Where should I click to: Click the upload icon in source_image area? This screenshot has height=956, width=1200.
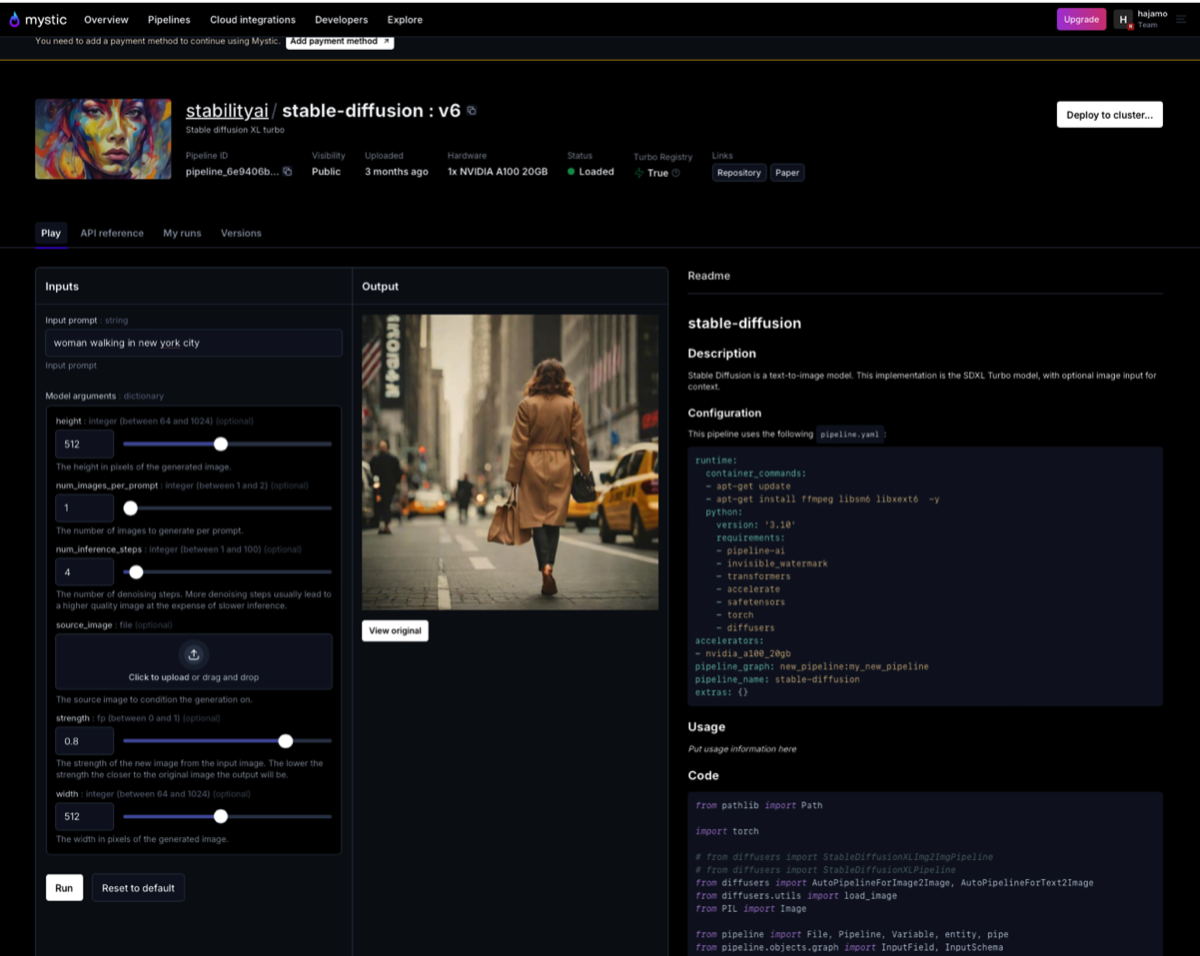pos(193,654)
